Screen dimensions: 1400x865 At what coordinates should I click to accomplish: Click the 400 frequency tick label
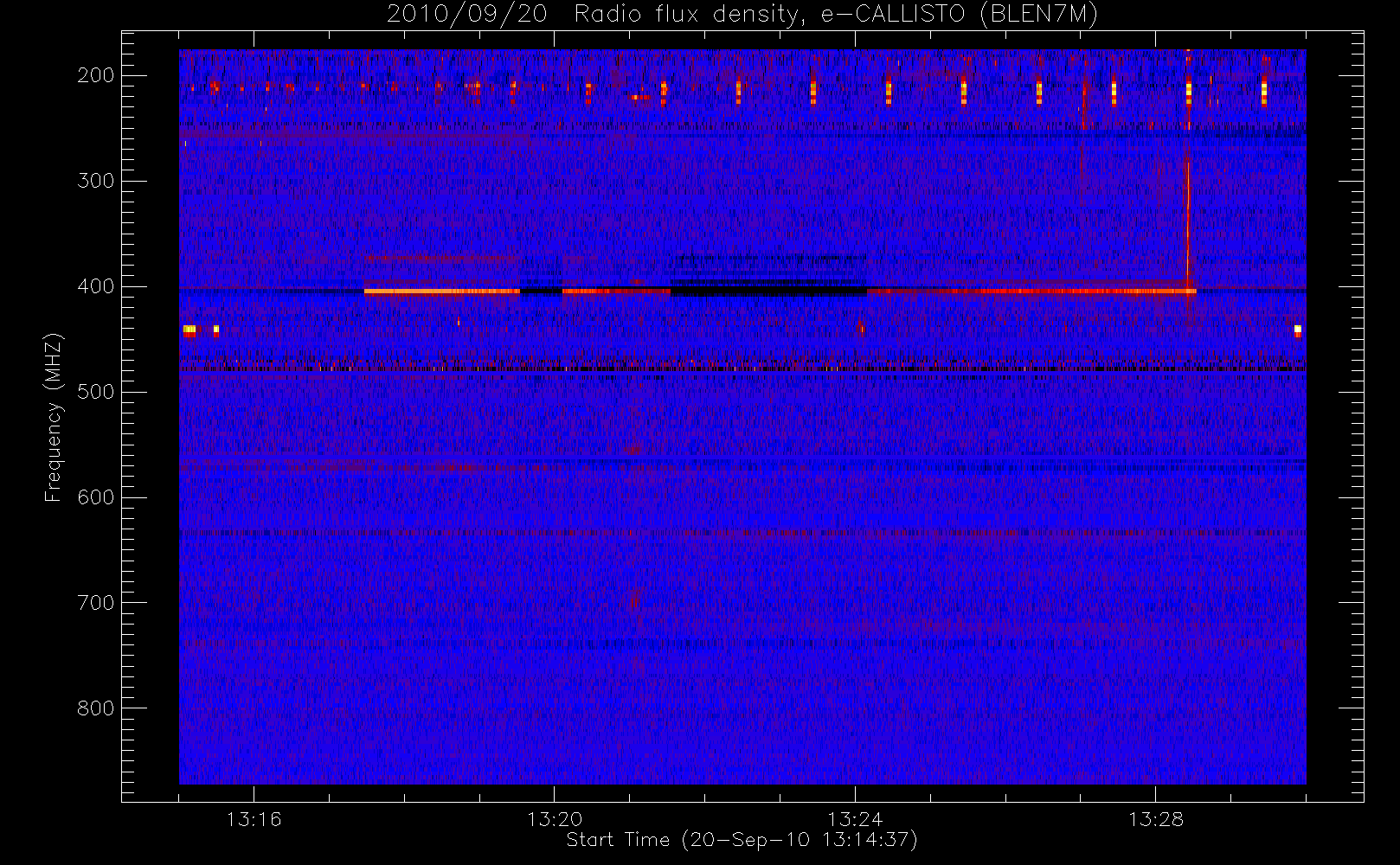coord(96,286)
